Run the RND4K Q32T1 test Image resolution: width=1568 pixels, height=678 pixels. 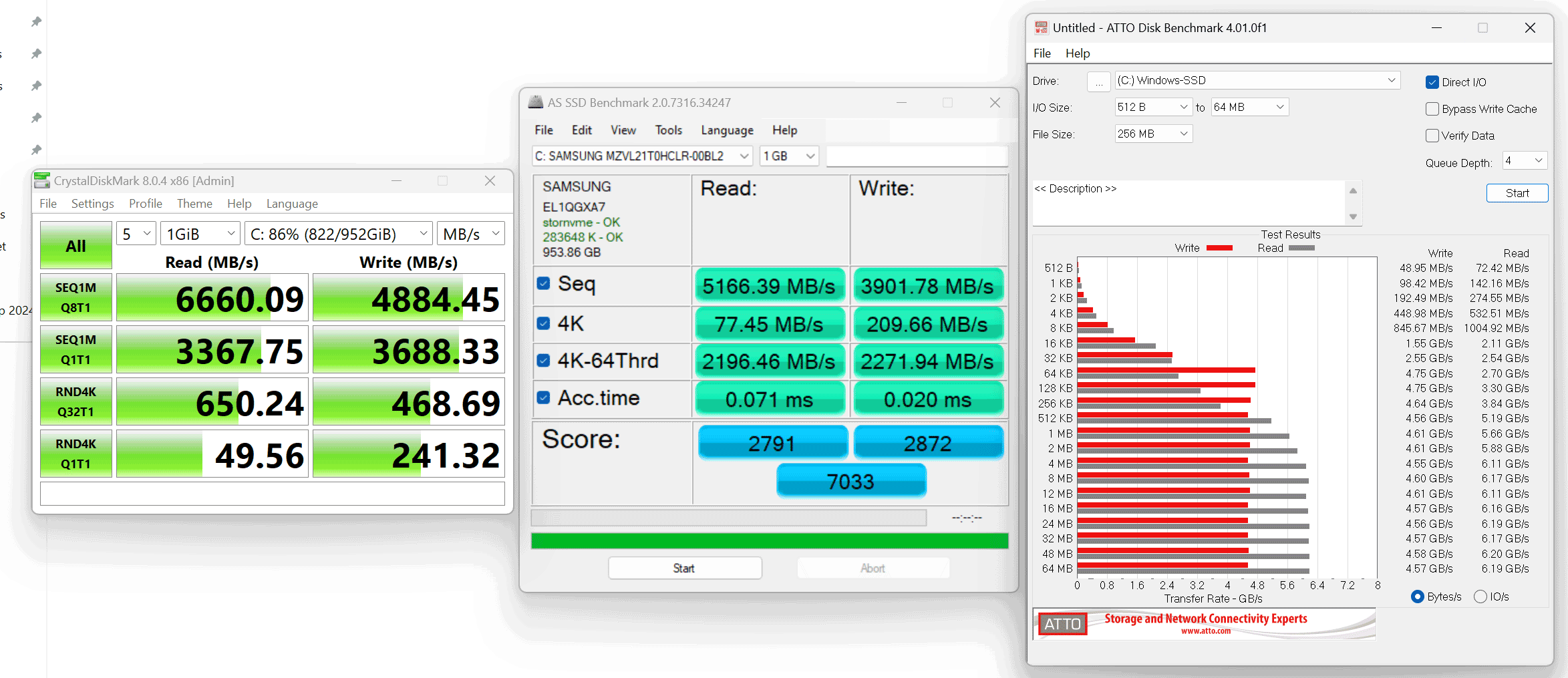coord(76,401)
